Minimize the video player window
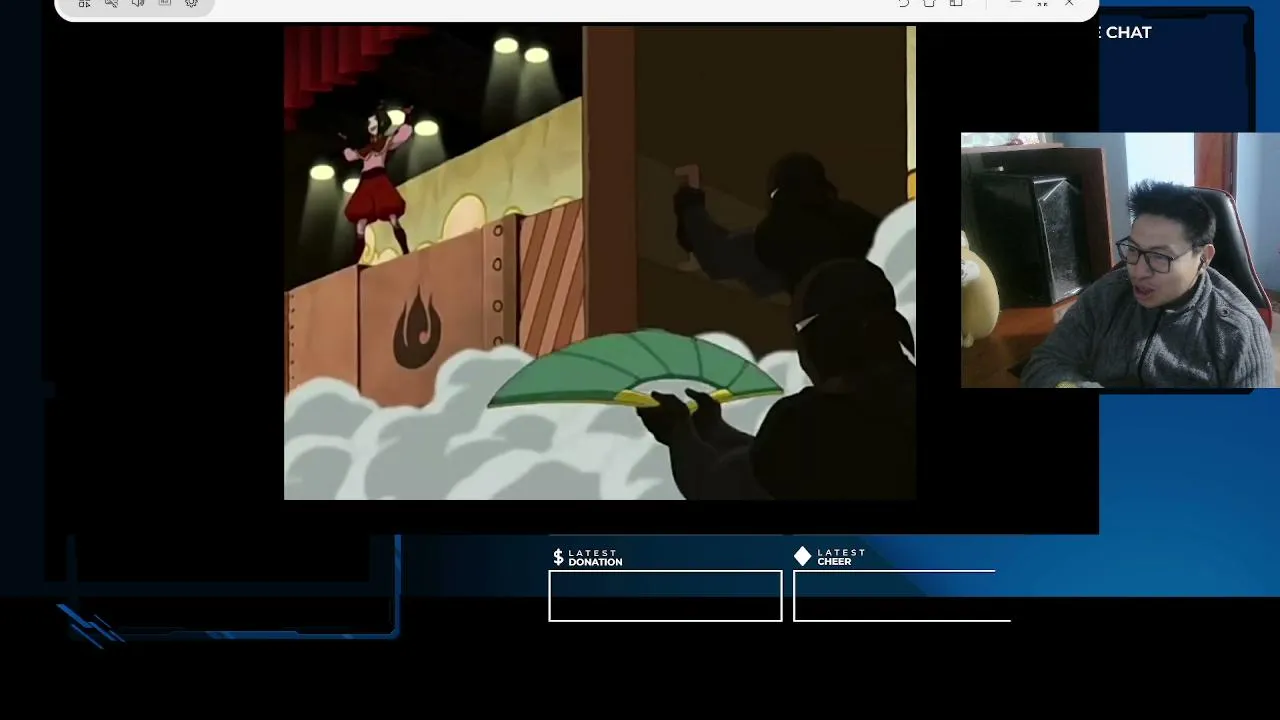This screenshot has width=1280, height=720. pyautogui.click(x=1015, y=3)
